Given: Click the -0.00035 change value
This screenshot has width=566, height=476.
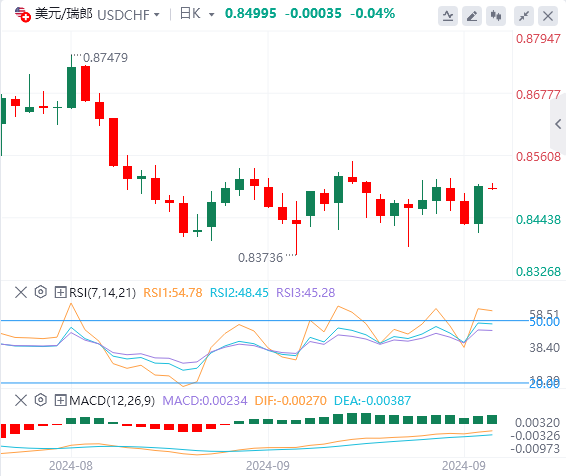Looking at the screenshot, I should (313, 14).
